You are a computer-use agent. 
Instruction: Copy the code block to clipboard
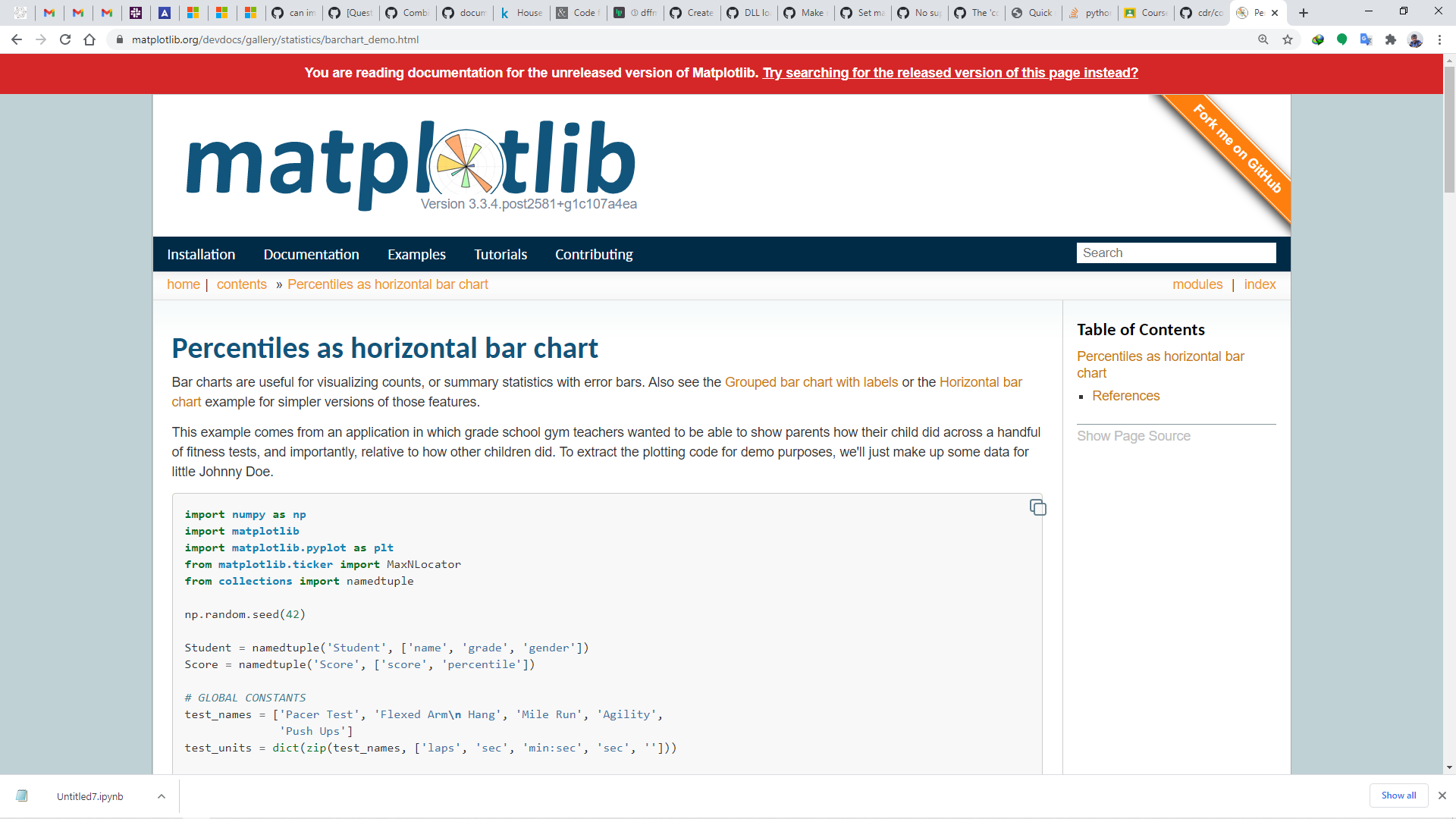pyautogui.click(x=1038, y=507)
